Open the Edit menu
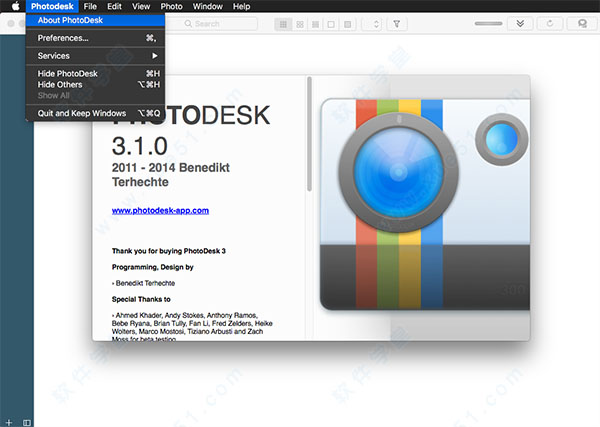This screenshot has width=600, height=427. [114, 6]
